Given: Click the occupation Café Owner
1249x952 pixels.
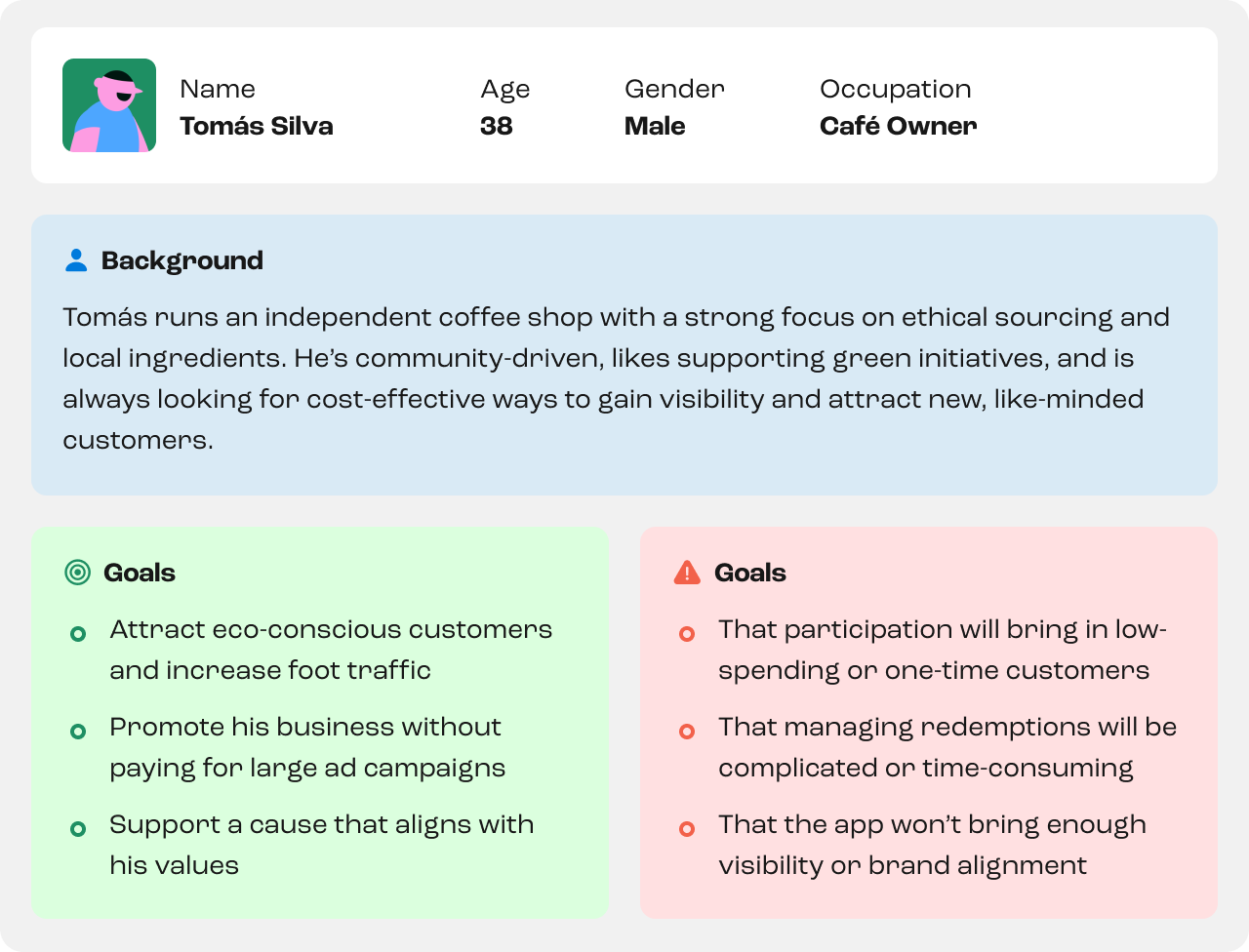Looking at the screenshot, I should [899, 126].
